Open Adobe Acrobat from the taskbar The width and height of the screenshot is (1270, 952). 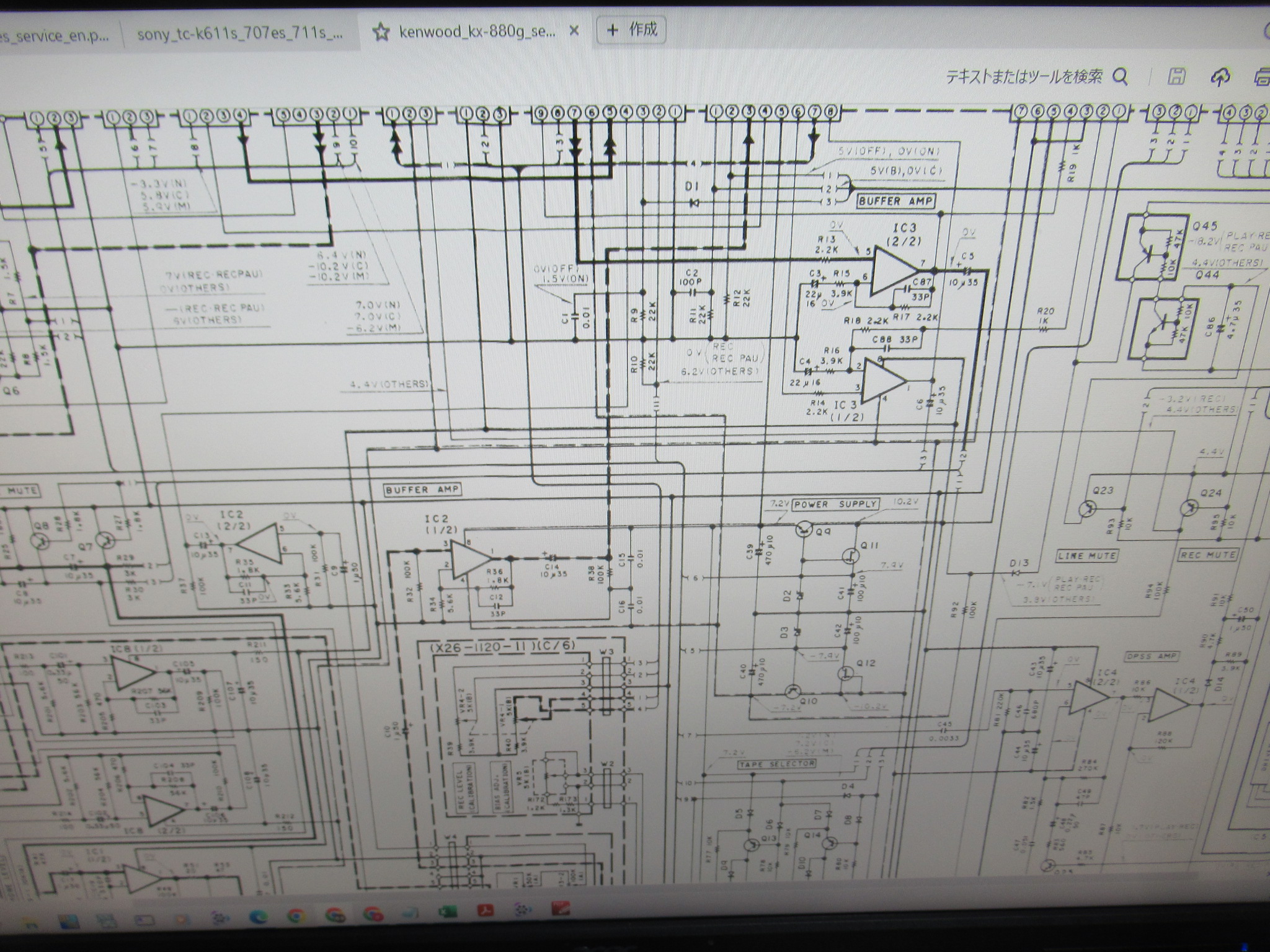[x=486, y=910]
